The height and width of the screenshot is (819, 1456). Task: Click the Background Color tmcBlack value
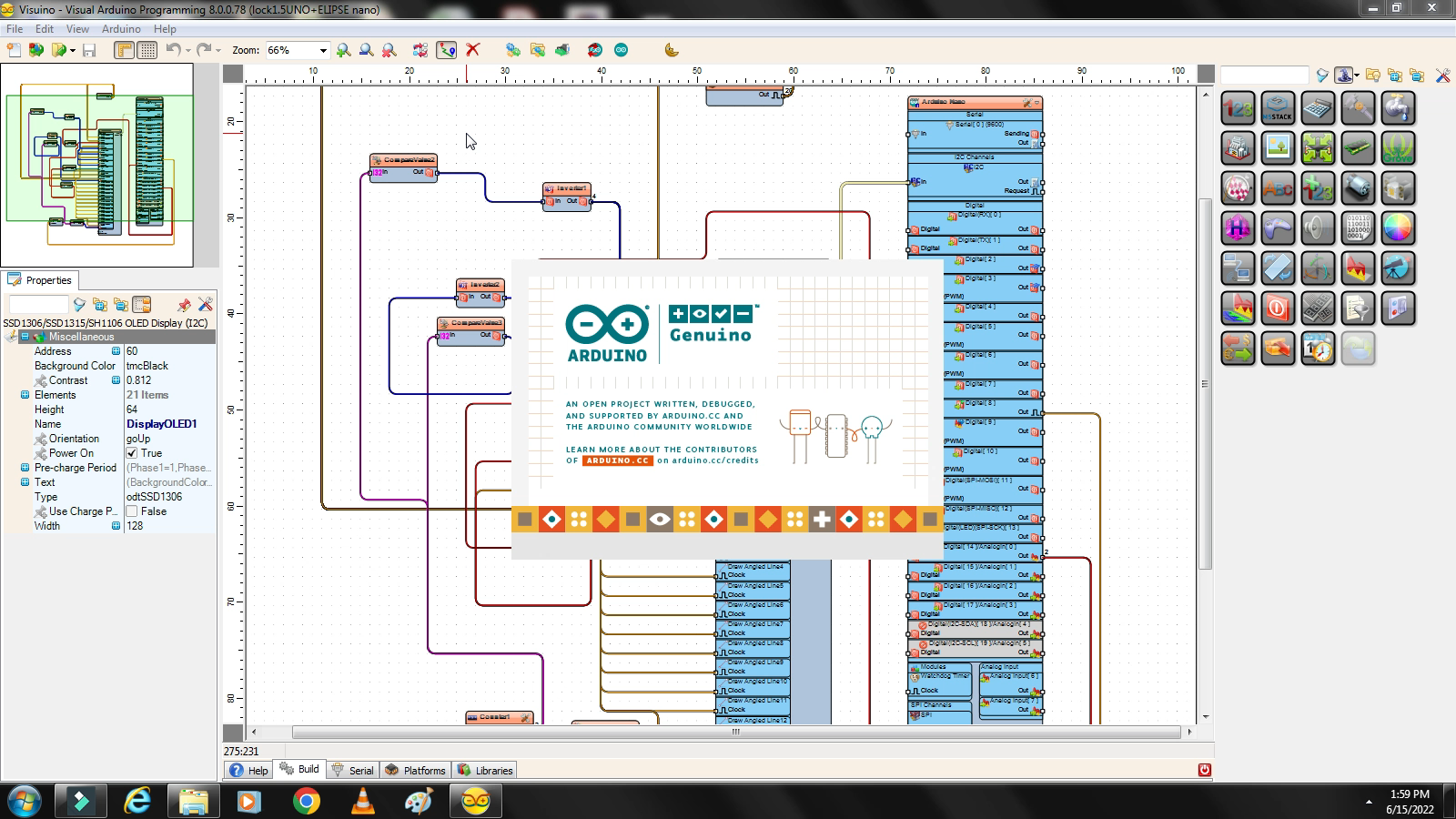(147, 366)
